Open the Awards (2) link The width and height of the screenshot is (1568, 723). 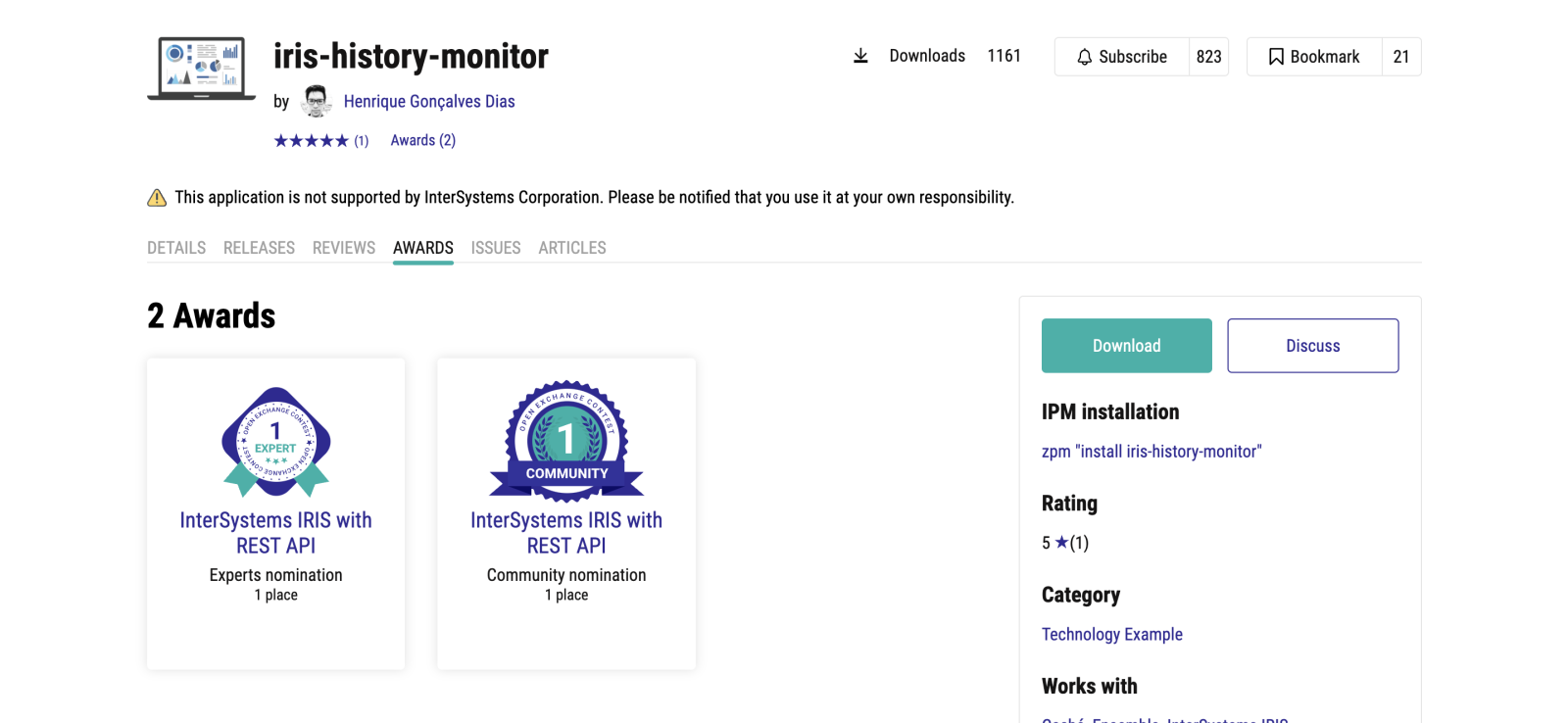click(x=422, y=140)
